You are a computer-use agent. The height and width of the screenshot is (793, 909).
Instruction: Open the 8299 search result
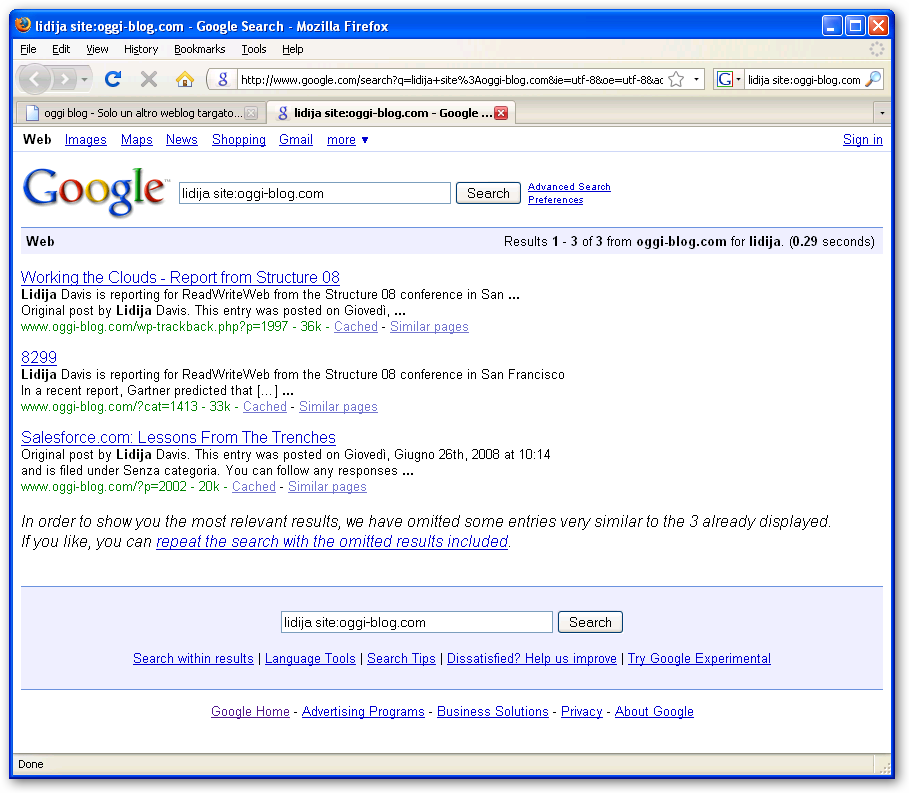[x=39, y=357]
